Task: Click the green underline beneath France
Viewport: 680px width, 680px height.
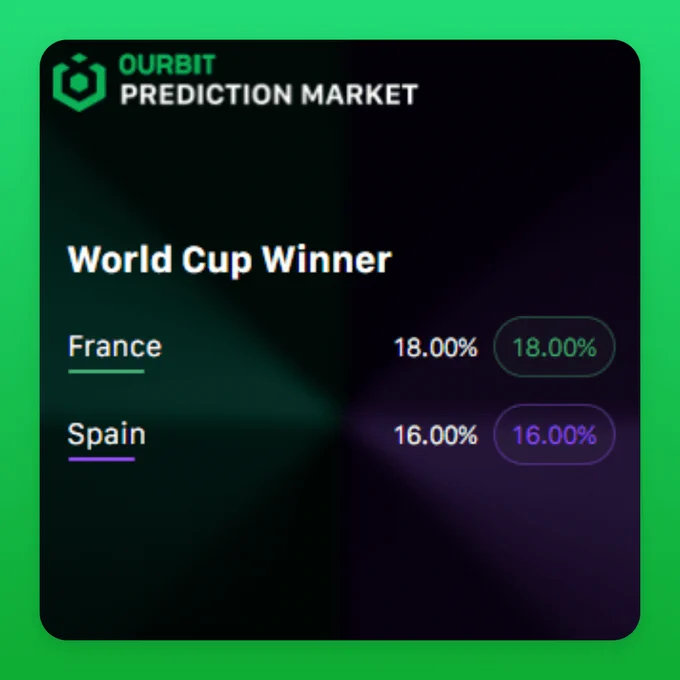Action: [106, 371]
